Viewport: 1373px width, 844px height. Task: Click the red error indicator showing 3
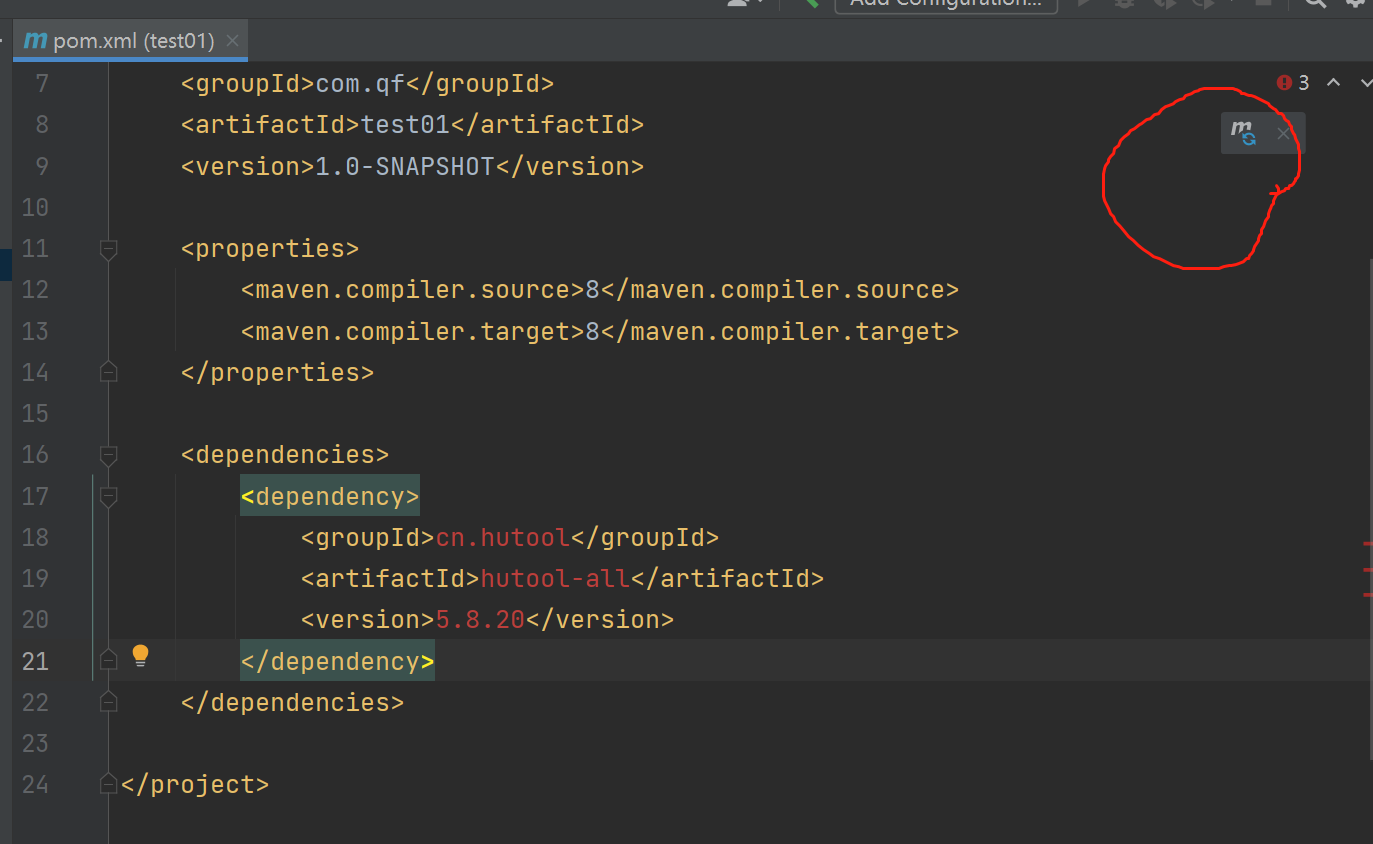(1293, 83)
